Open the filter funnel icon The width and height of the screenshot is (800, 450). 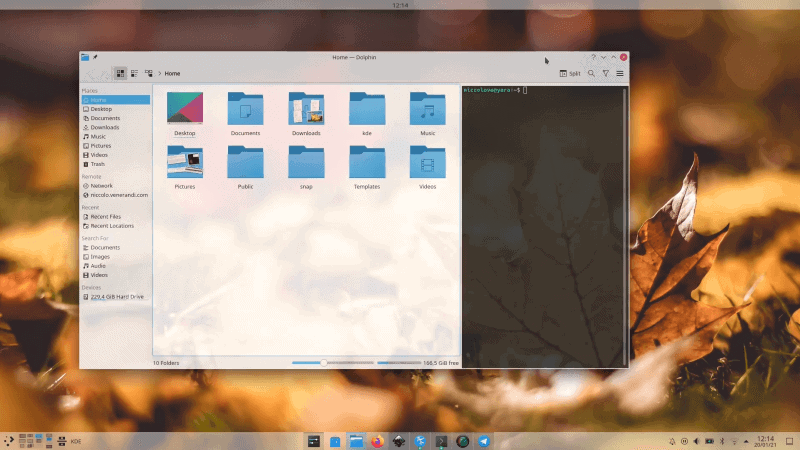point(605,73)
